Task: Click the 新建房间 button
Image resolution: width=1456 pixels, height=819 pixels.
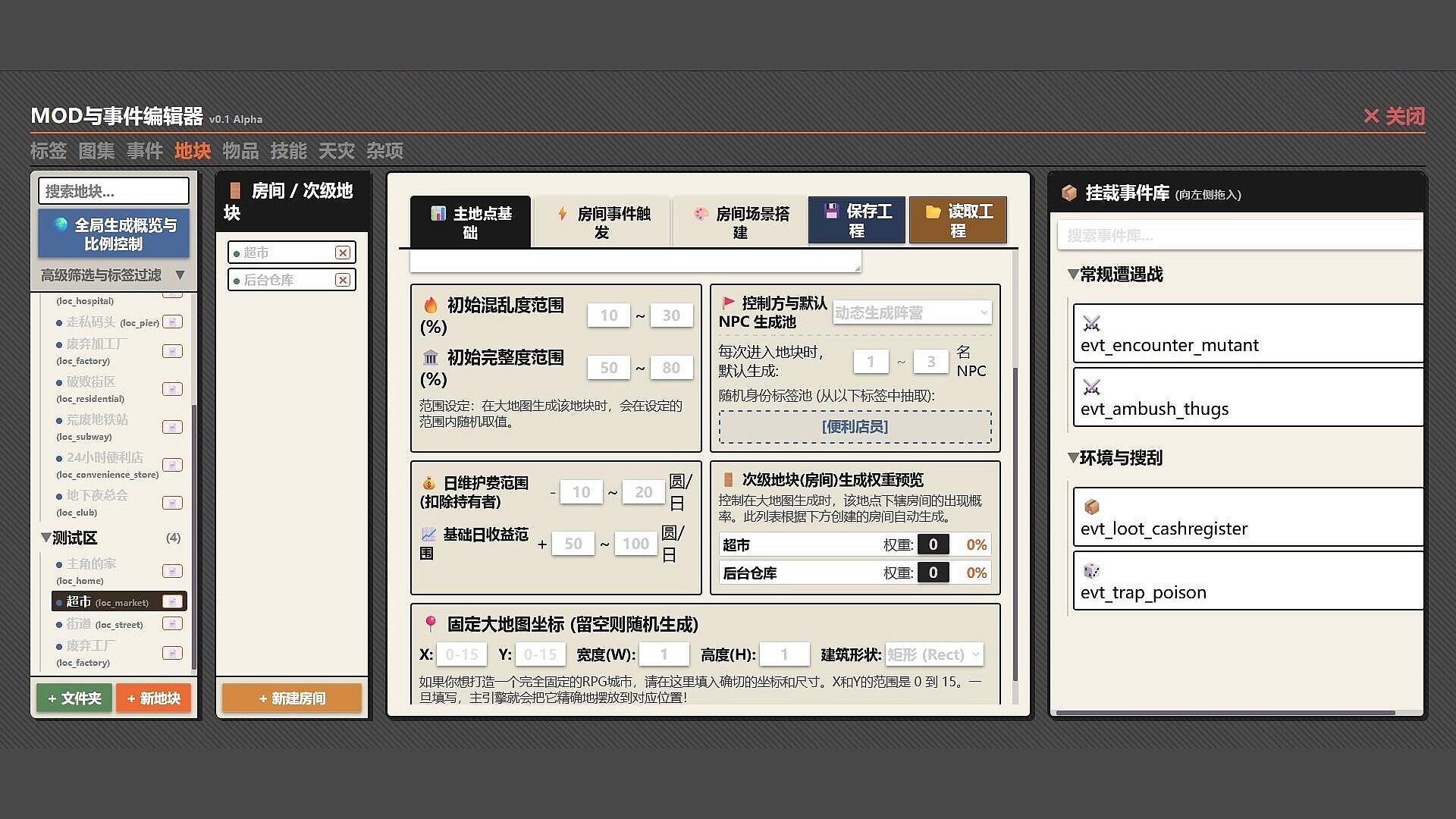Action: pos(292,698)
